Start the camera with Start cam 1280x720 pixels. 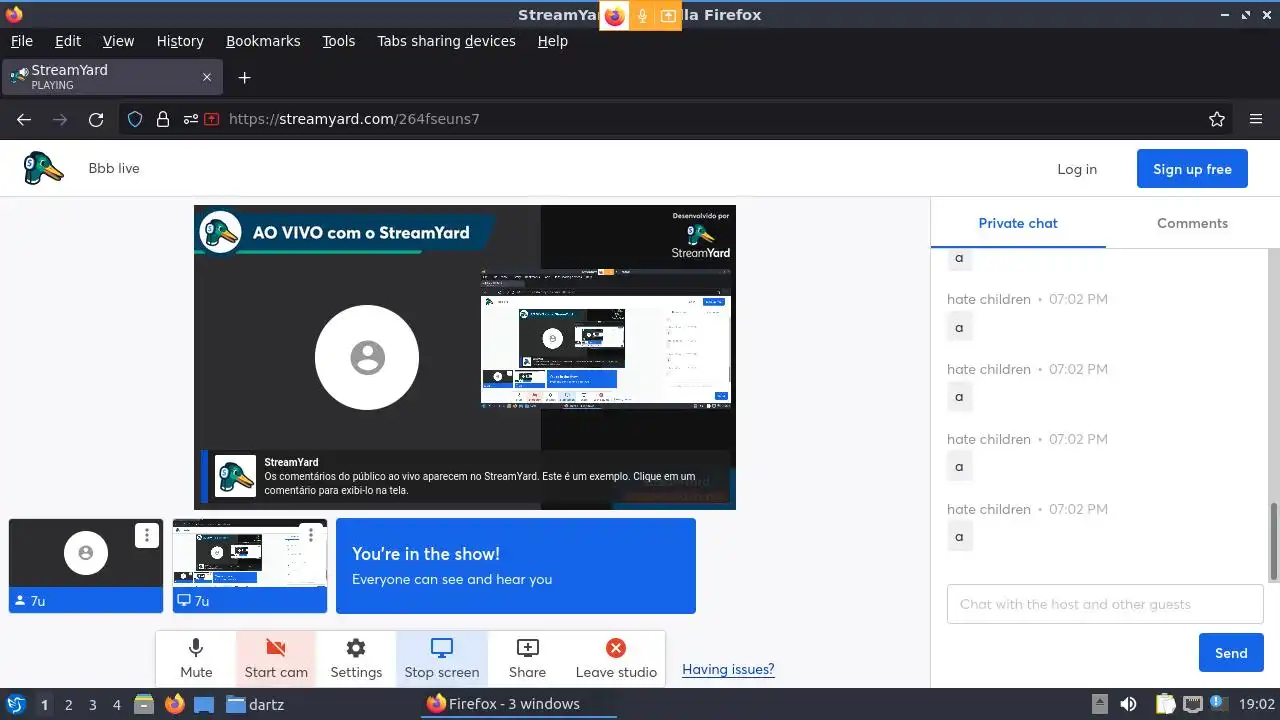[276, 659]
